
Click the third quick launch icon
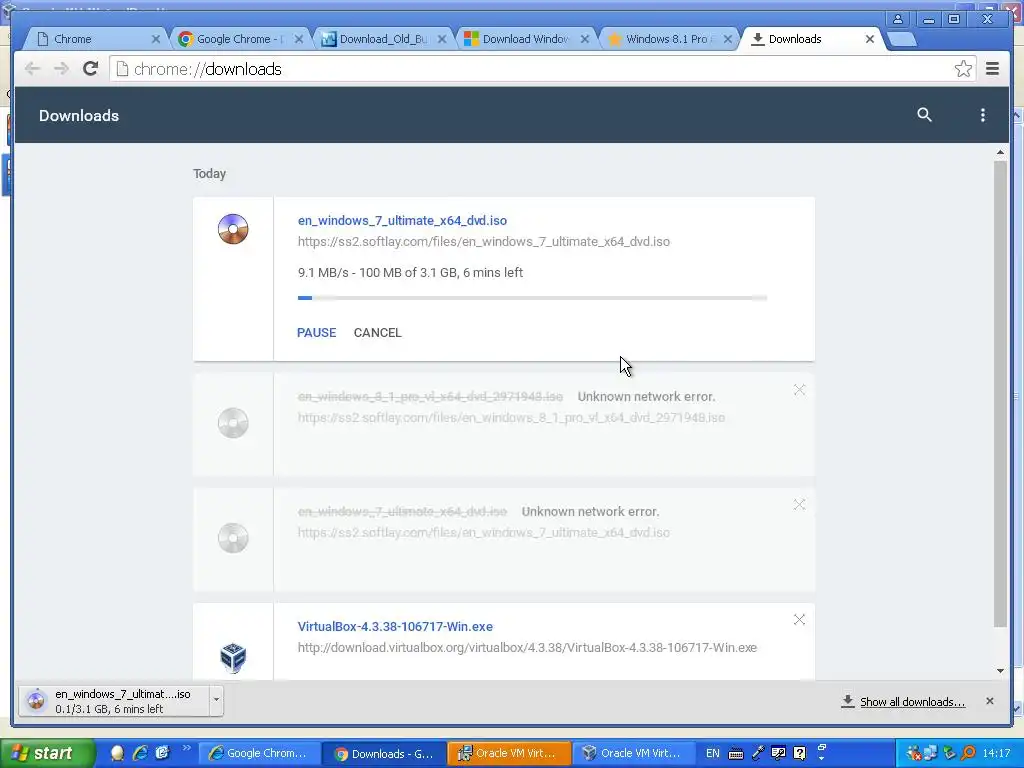click(x=162, y=753)
